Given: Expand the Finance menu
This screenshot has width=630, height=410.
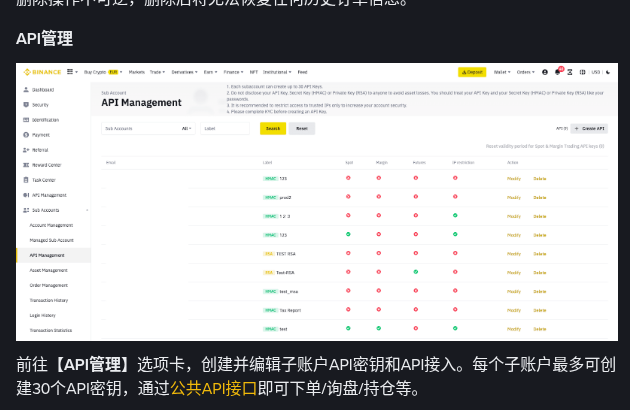Looking at the screenshot, I should tap(233, 72).
